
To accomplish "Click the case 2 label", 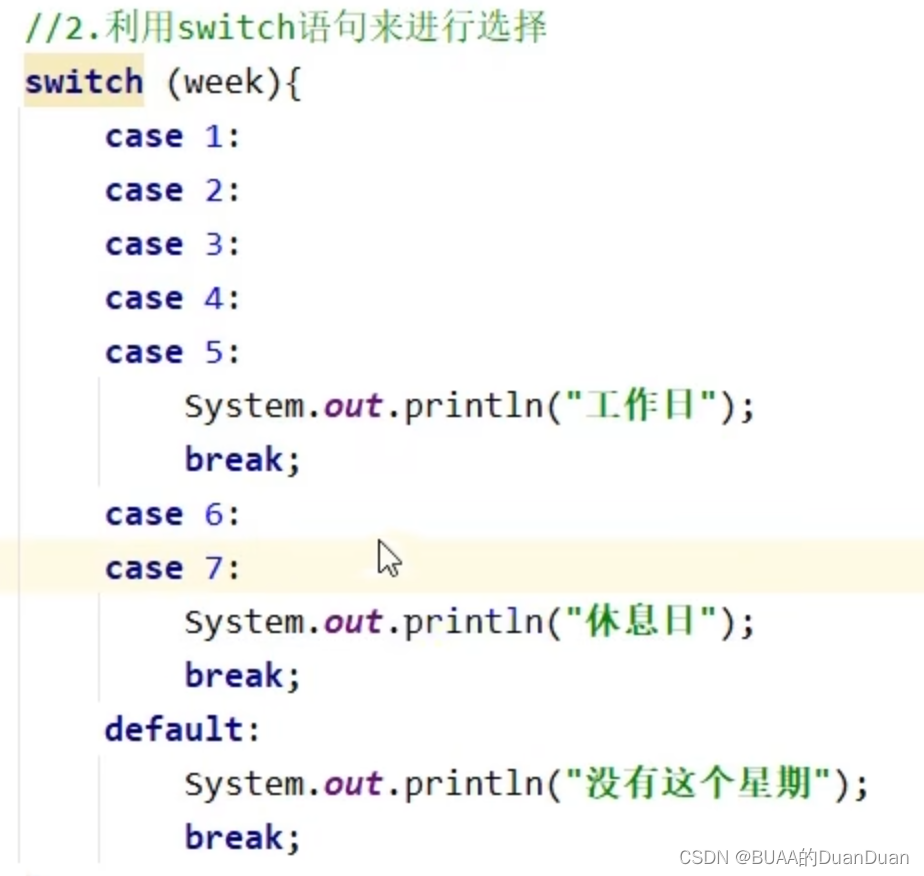I will (x=170, y=190).
